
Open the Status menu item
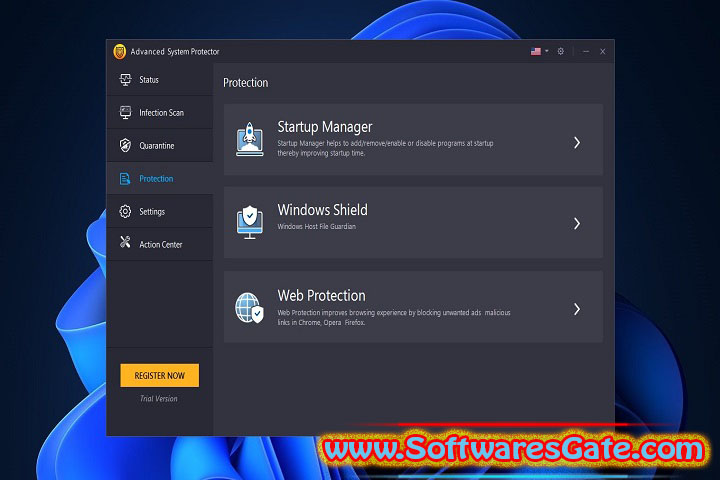coord(159,79)
